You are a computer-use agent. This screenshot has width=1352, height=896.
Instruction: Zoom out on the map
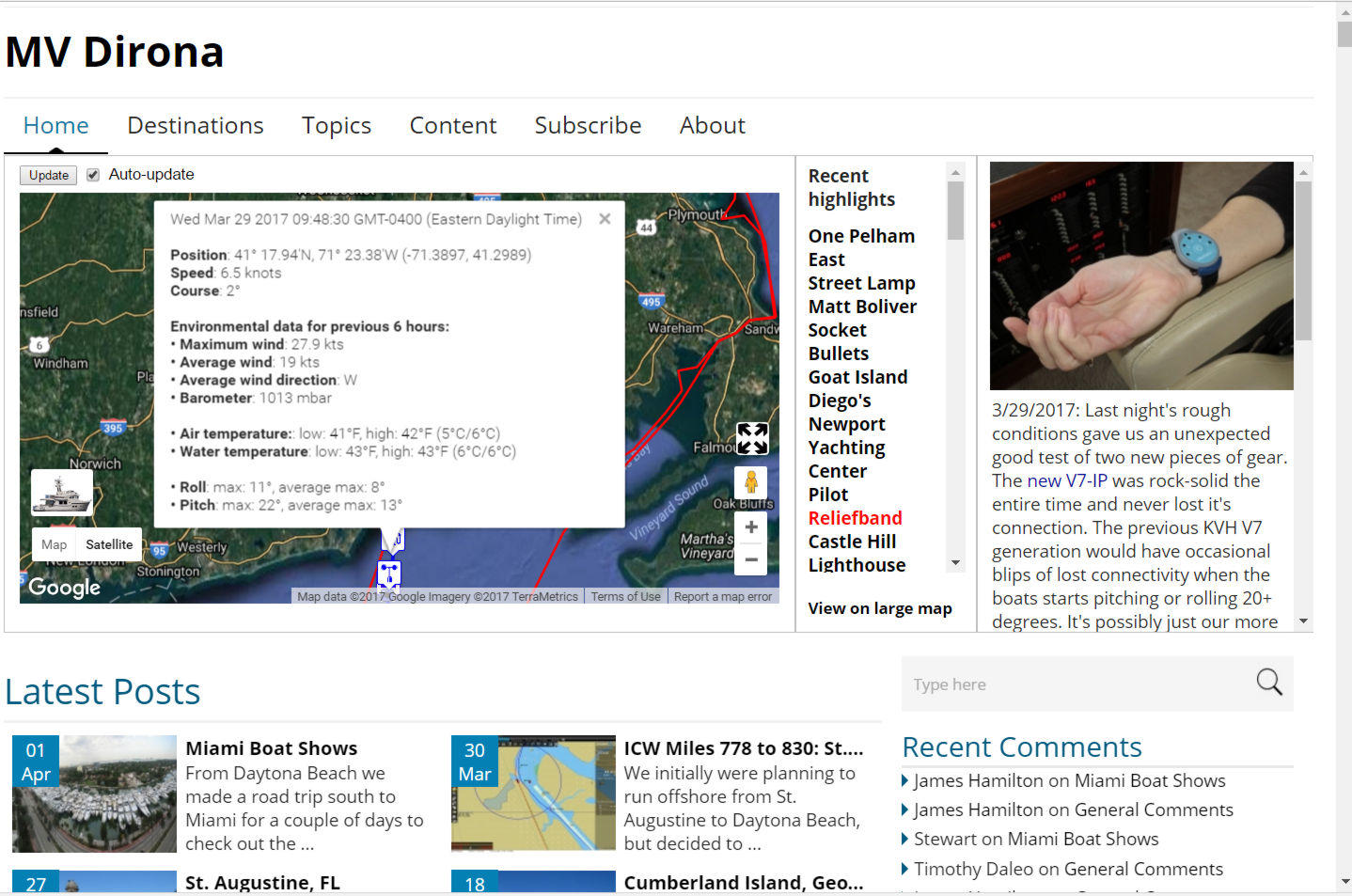tap(751, 559)
